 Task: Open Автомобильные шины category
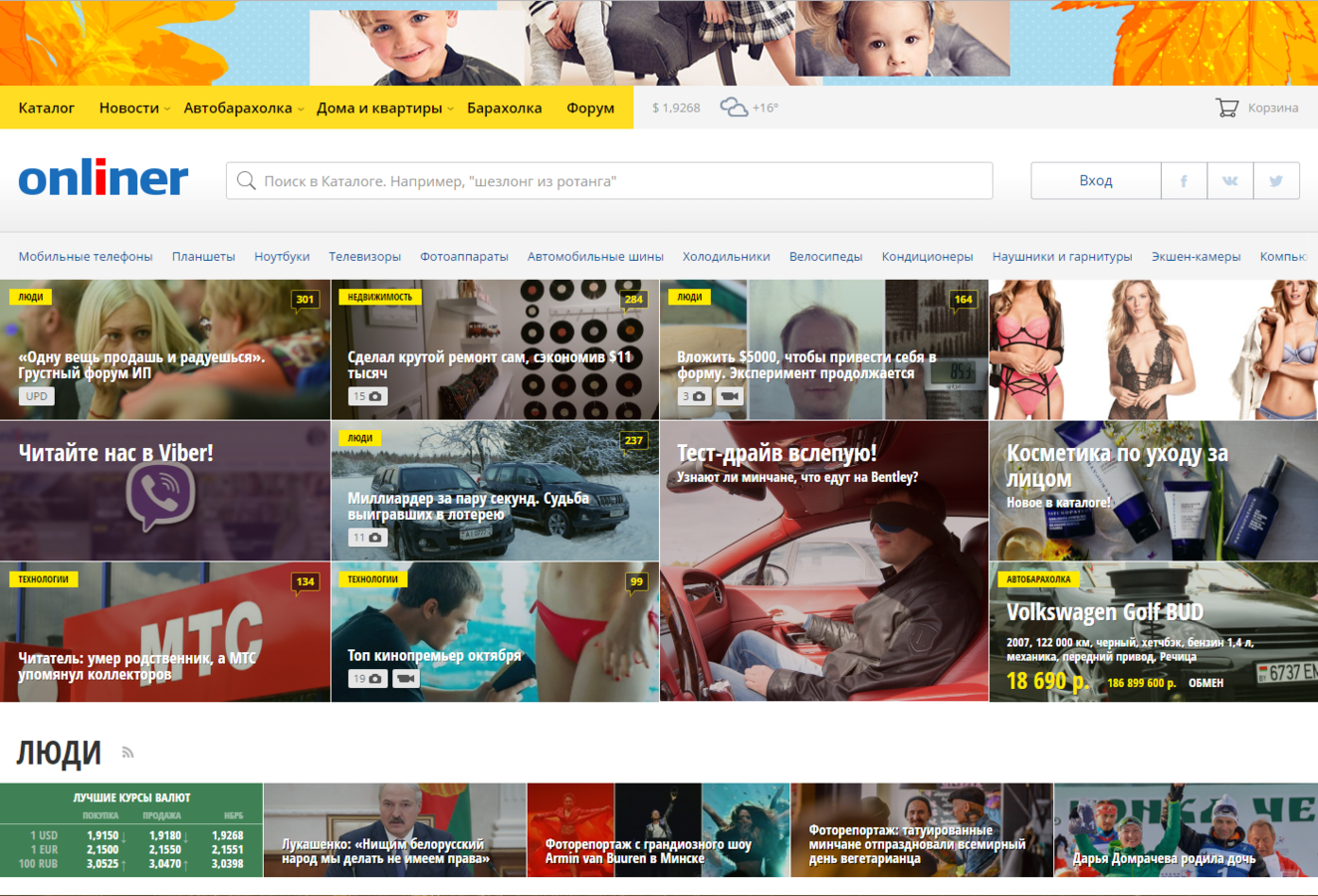click(x=595, y=256)
